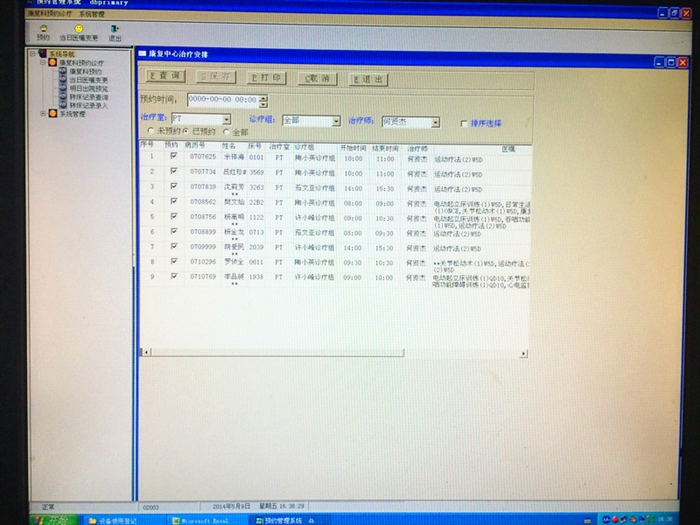Open 当日医嘱变更 smiley toolbar icon
Screen dimensions: 700x525
tap(79, 29)
